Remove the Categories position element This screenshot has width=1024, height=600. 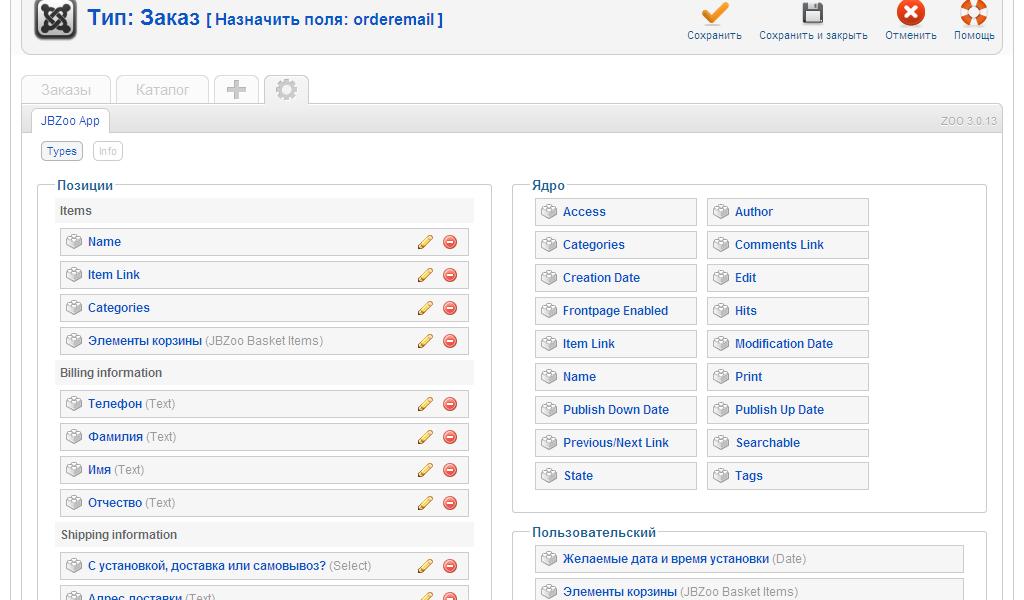(450, 308)
